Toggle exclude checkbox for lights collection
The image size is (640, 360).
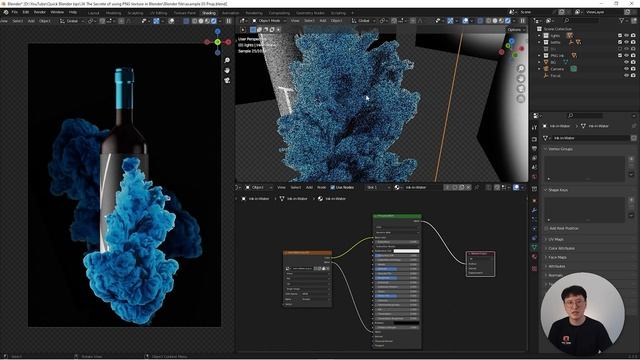620,36
